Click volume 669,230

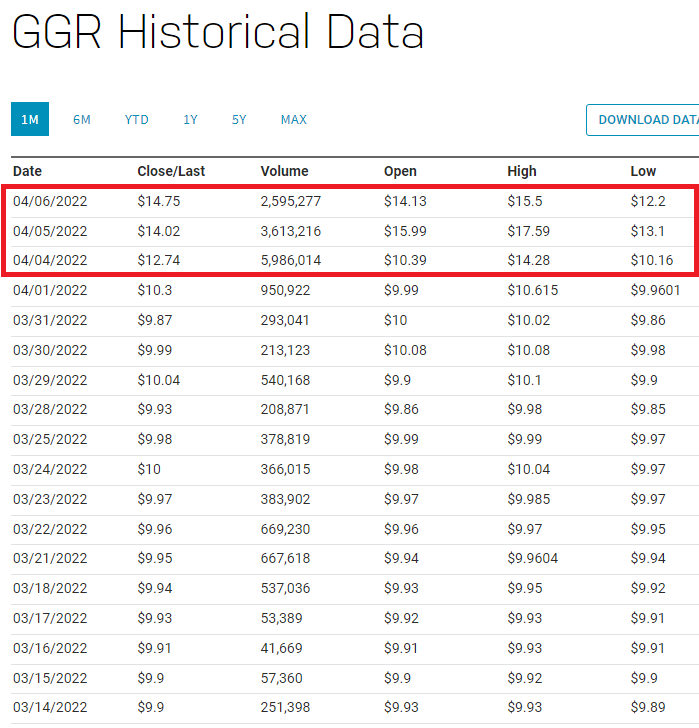point(285,529)
